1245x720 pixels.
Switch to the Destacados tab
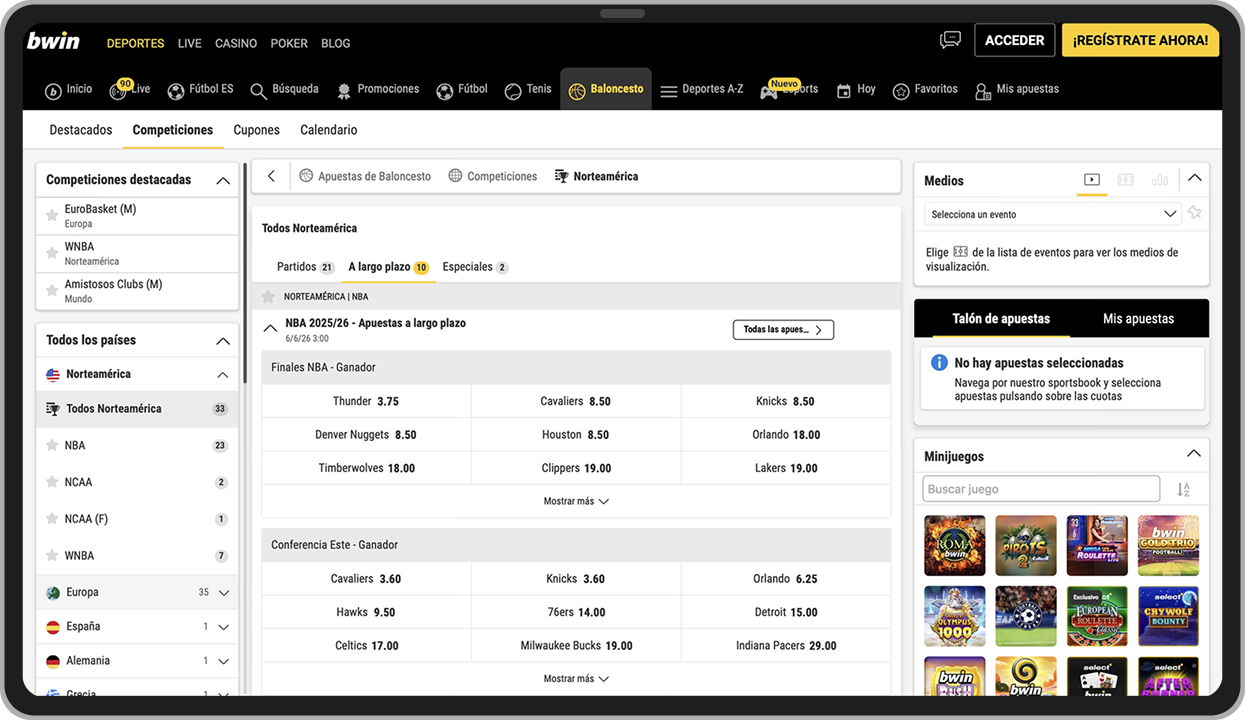(x=81, y=130)
